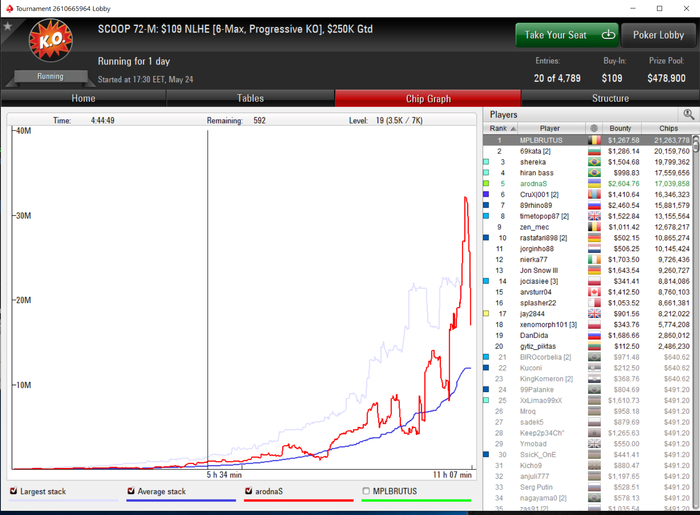Click timetopop87's UK flag icon
This screenshot has height=515, width=700.
click(x=594, y=216)
